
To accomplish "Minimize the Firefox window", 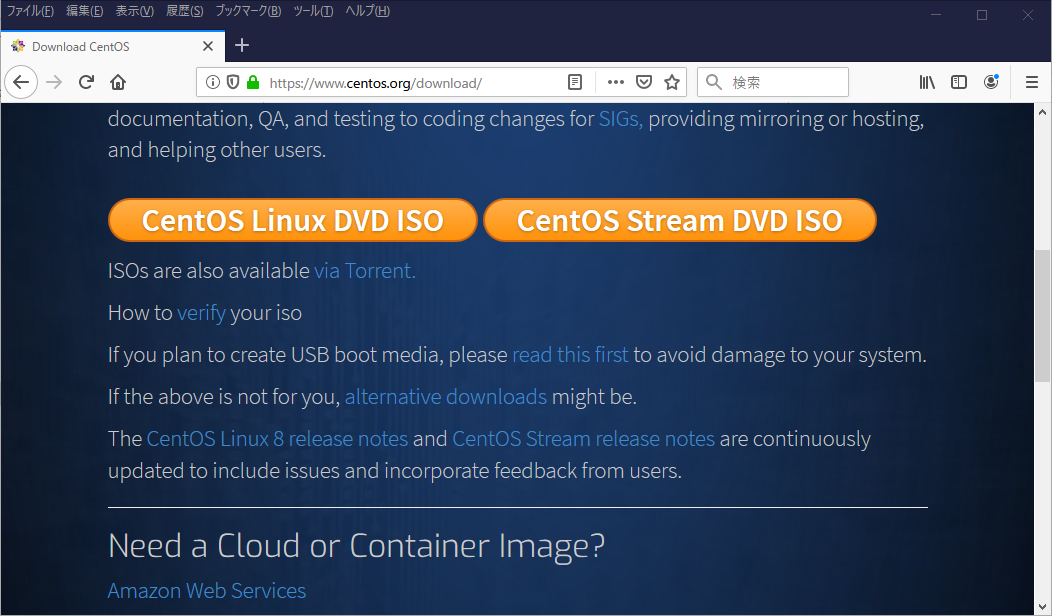I will pos(936,15).
